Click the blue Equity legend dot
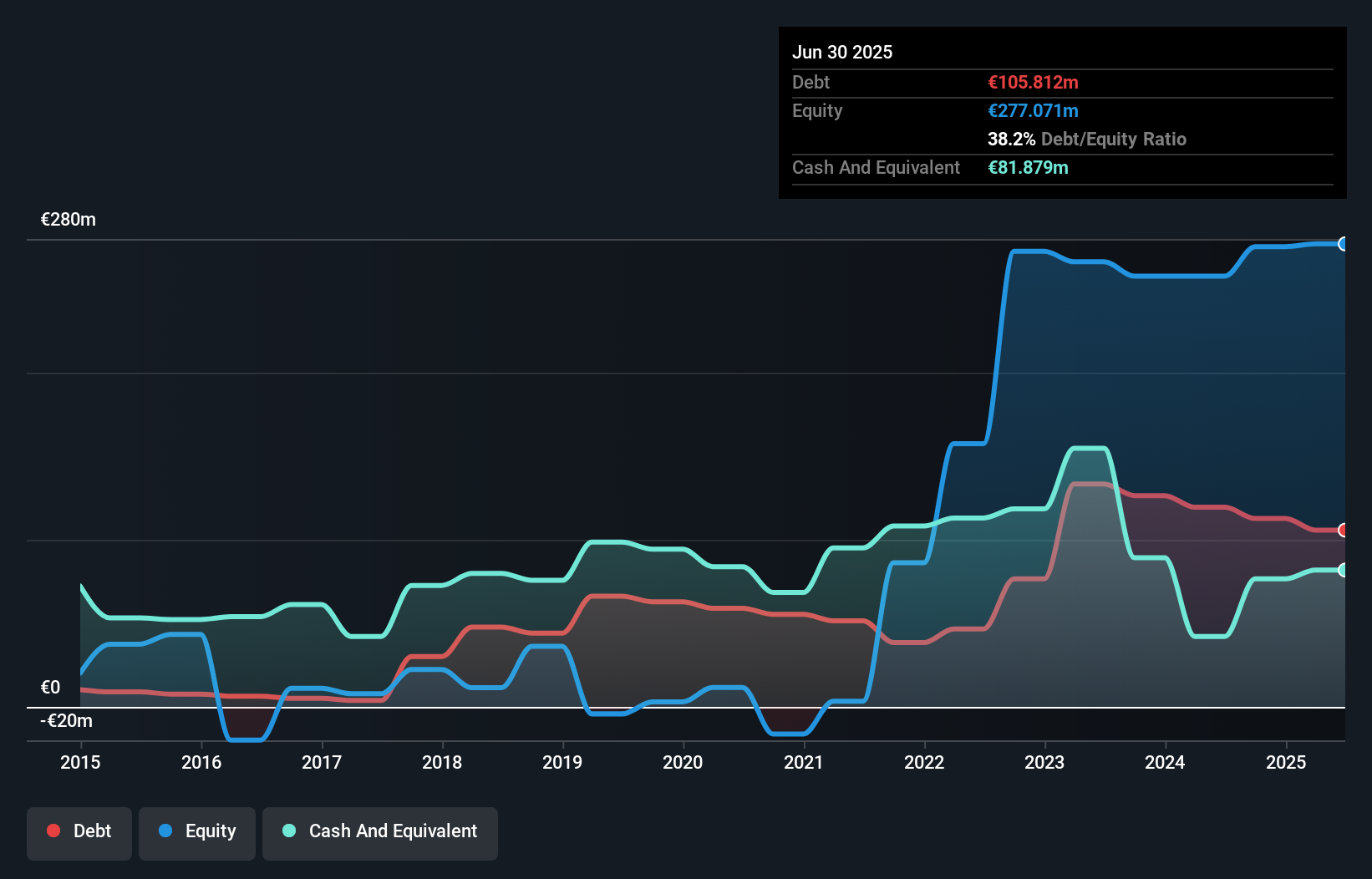The height and width of the screenshot is (879, 1372). click(x=165, y=831)
